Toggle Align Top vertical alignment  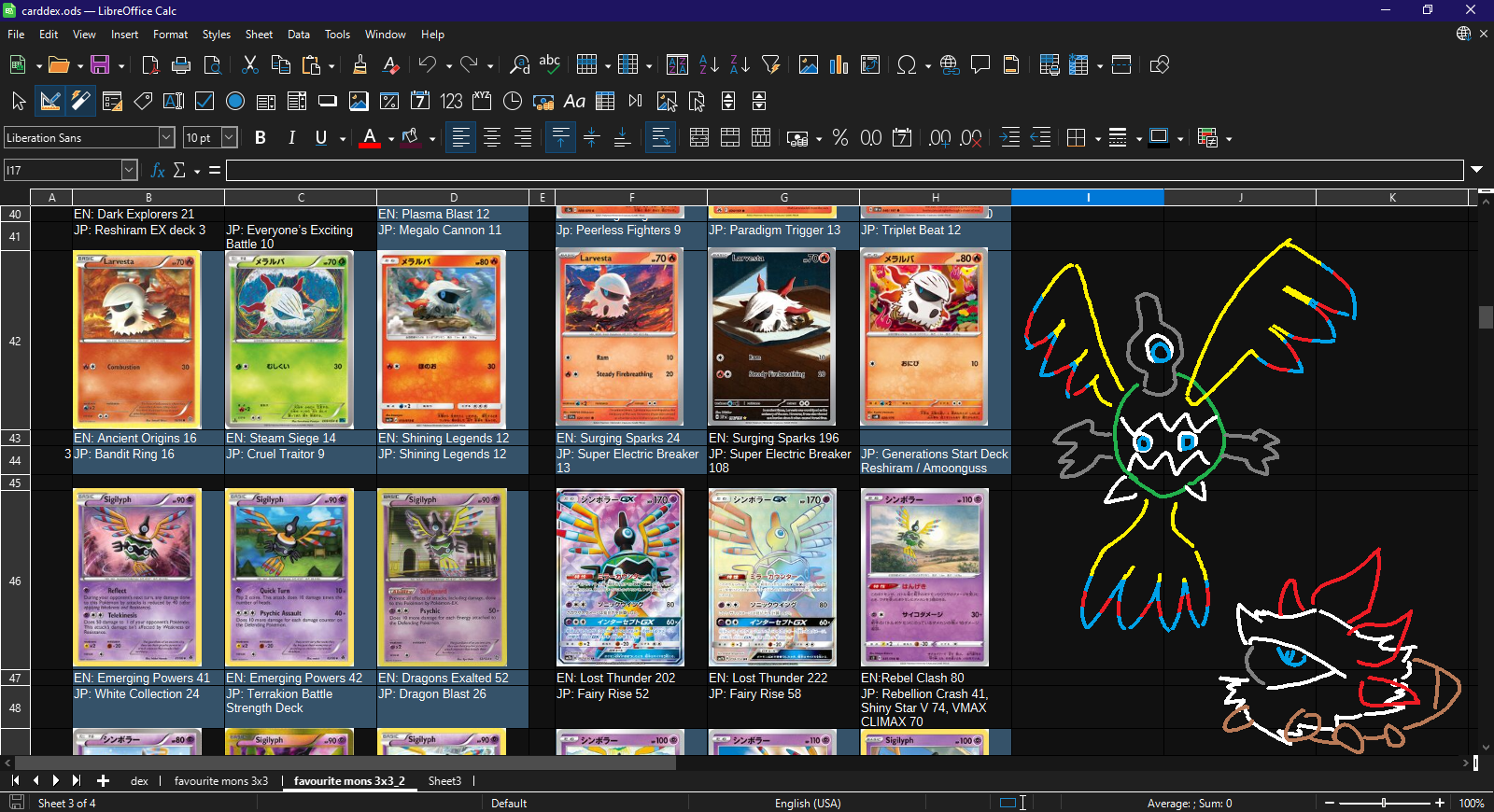click(x=560, y=138)
